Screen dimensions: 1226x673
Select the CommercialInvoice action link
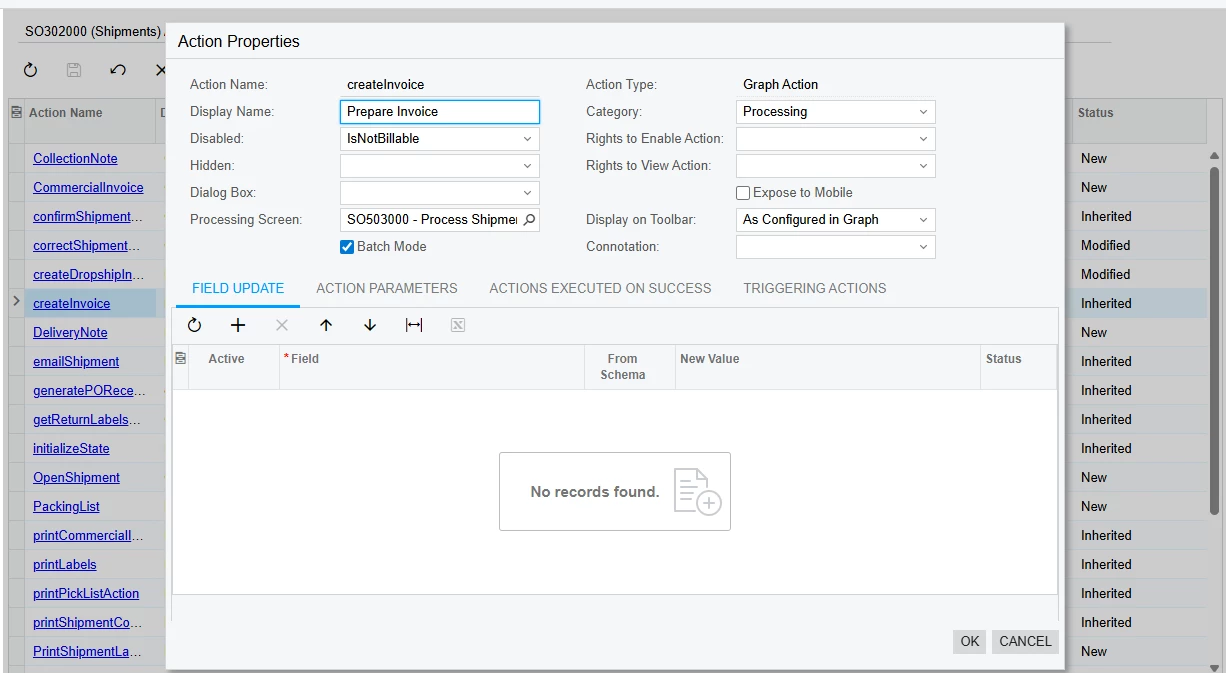[x=88, y=187]
